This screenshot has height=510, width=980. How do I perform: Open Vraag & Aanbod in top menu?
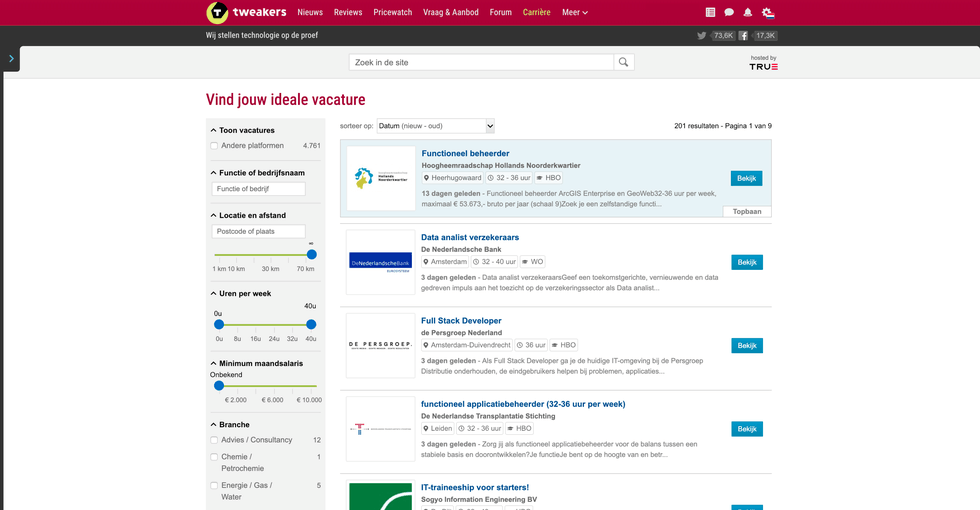(x=451, y=12)
